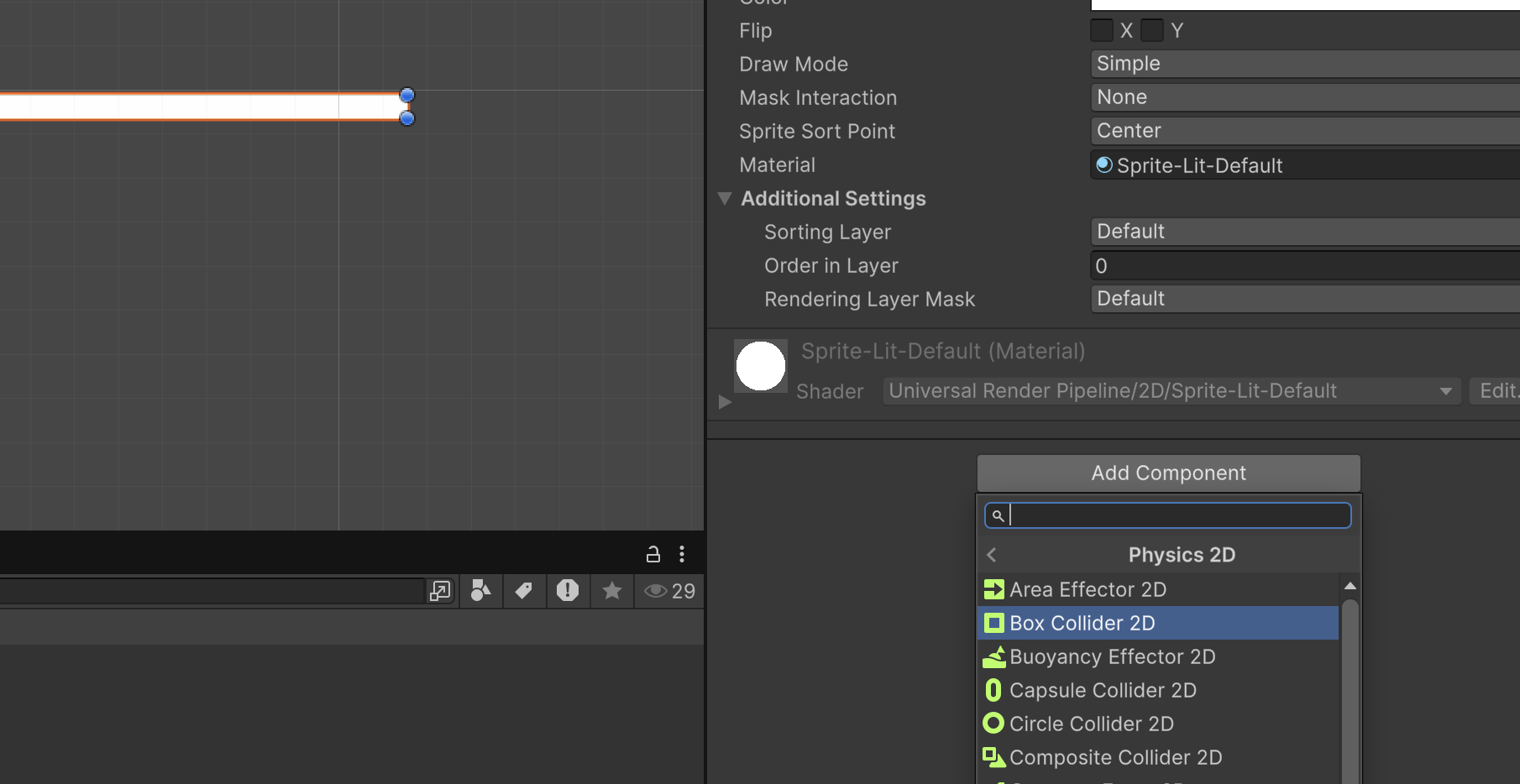The image size is (1520, 784).
Task: Click the Add Component button
Action: 1168,473
